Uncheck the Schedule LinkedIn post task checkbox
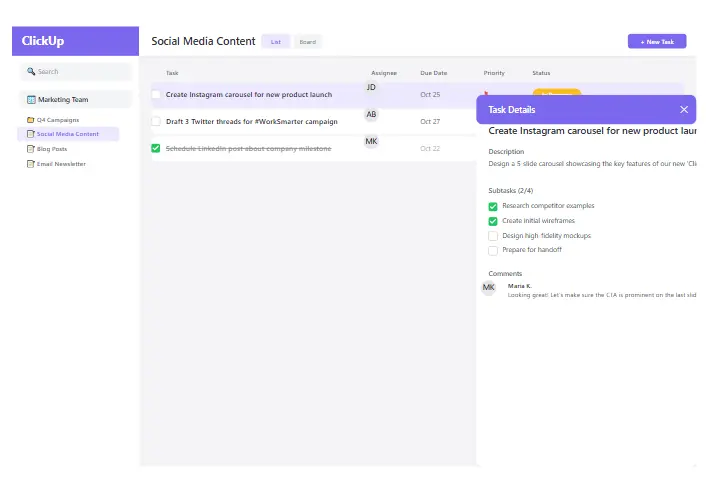The width and height of the screenshot is (706, 481). [x=156, y=148]
